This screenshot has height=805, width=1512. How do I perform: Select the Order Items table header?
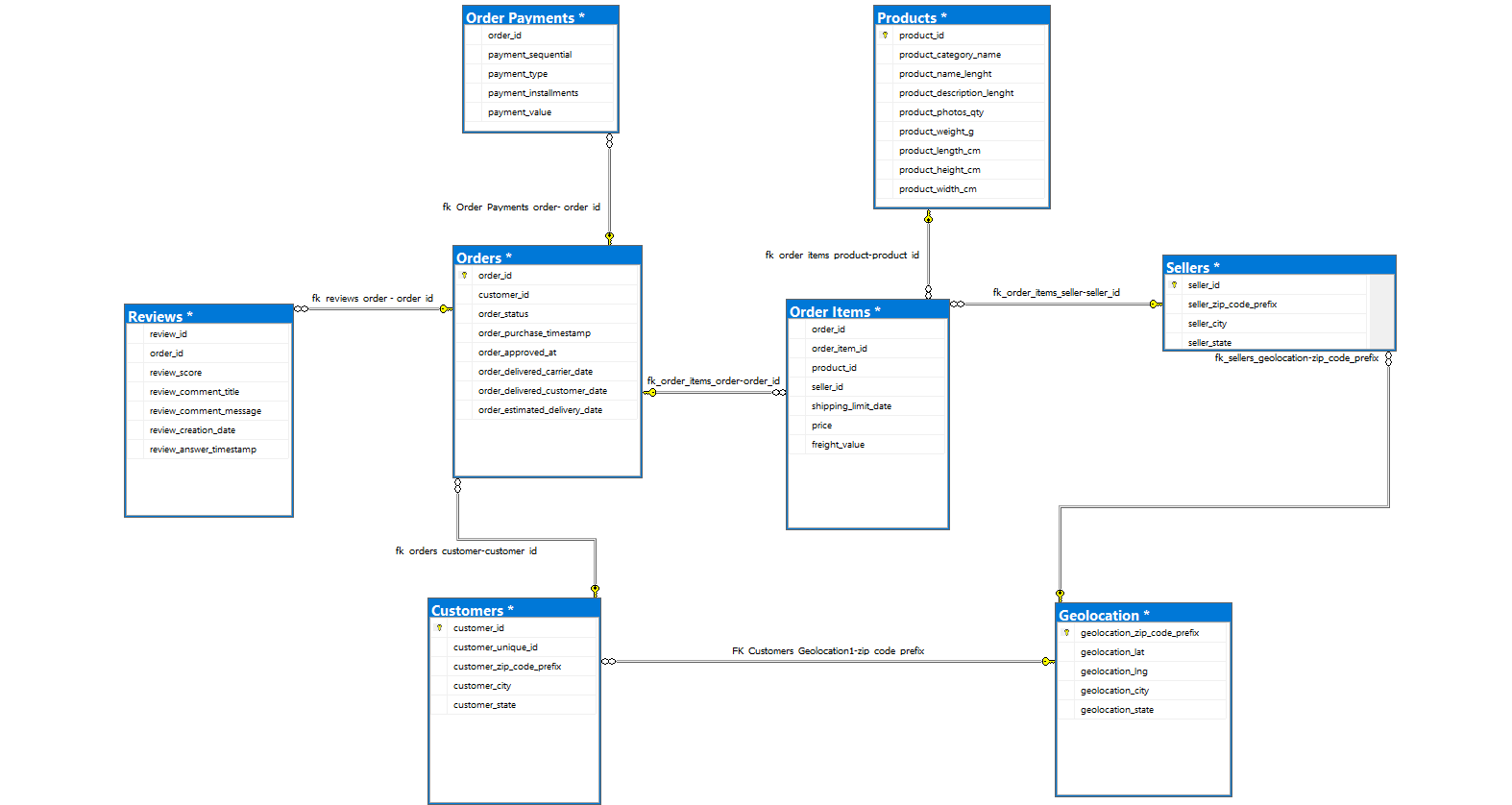point(866,311)
